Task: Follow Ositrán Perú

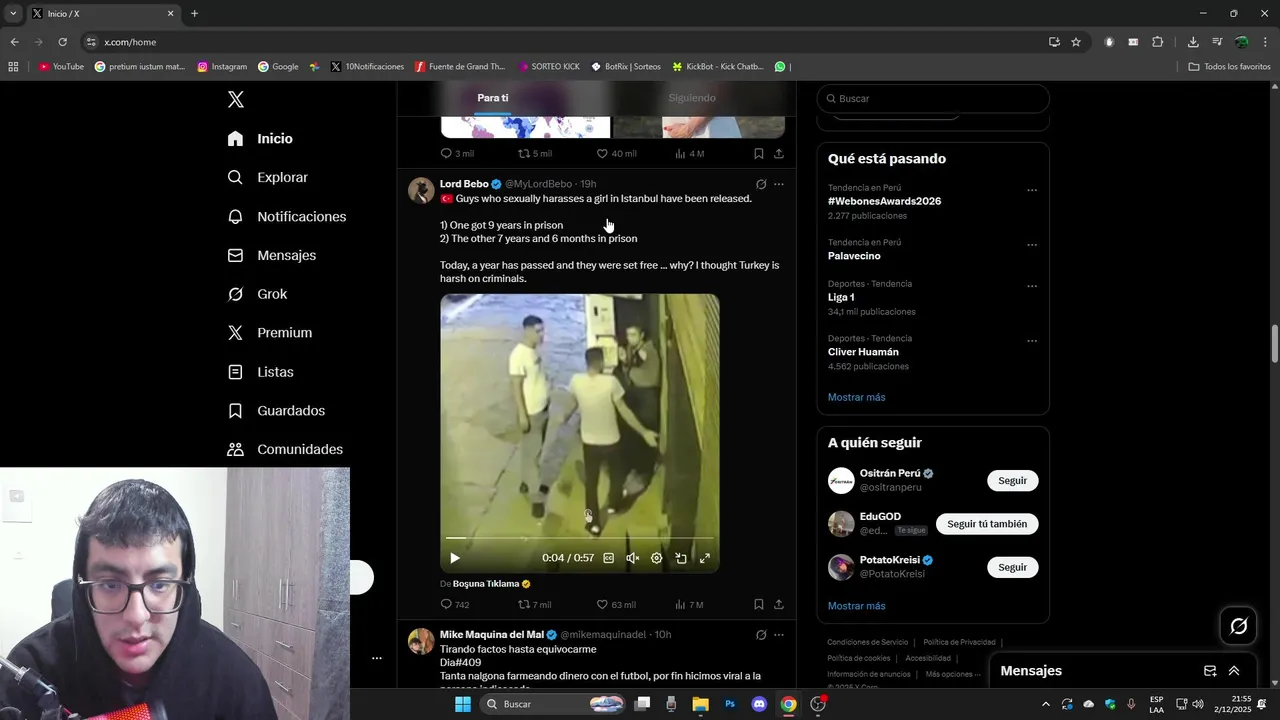Action: [1012, 481]
